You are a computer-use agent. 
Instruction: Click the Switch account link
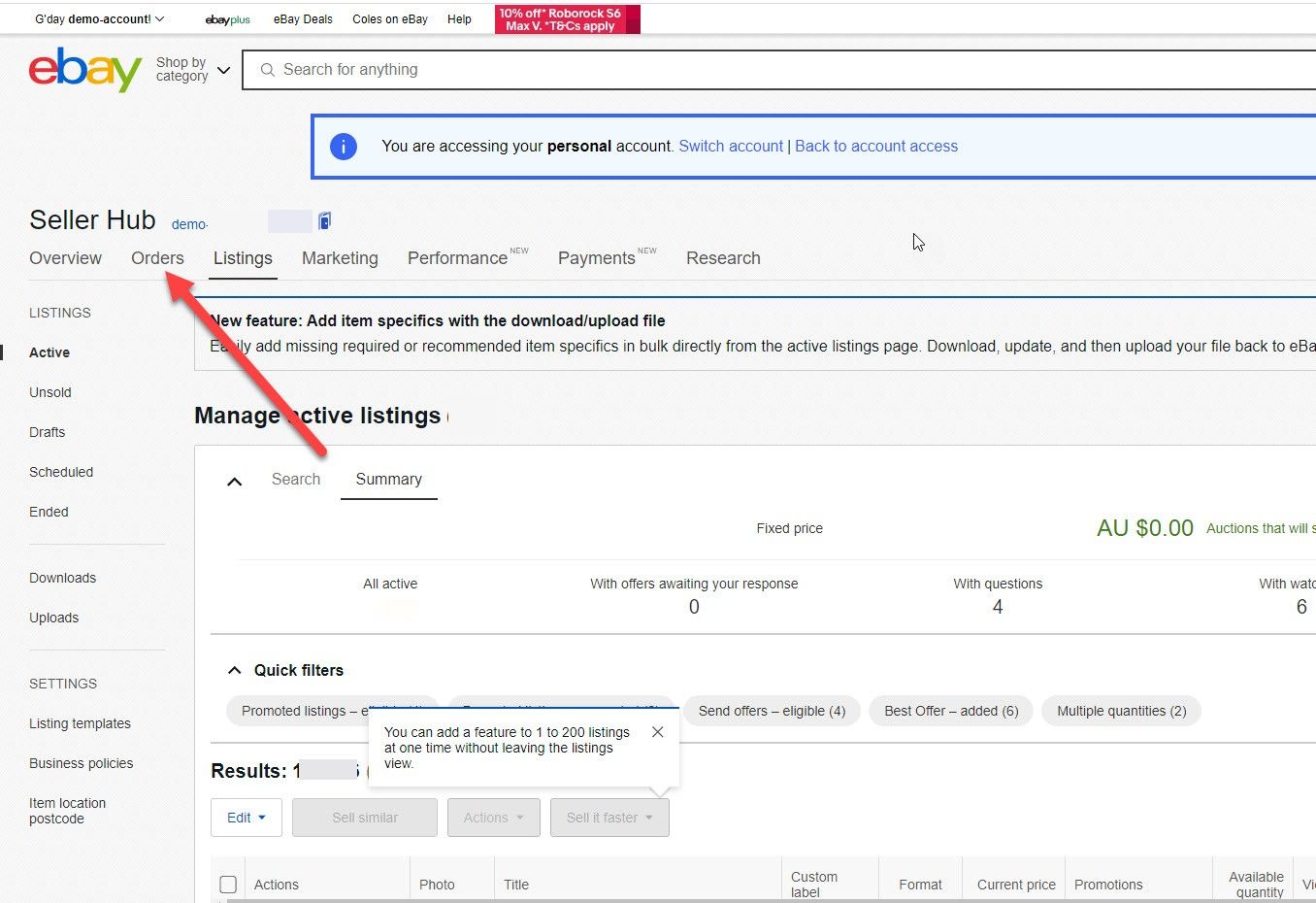pos(731,147)
